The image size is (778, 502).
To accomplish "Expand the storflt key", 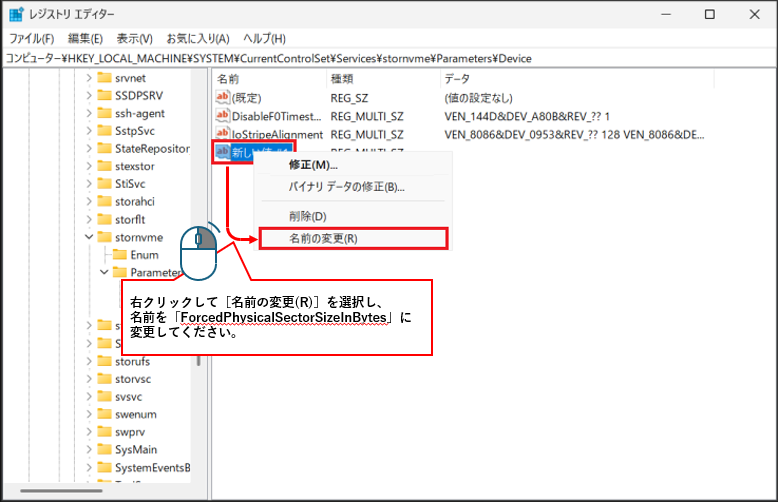I will (89, 219).
